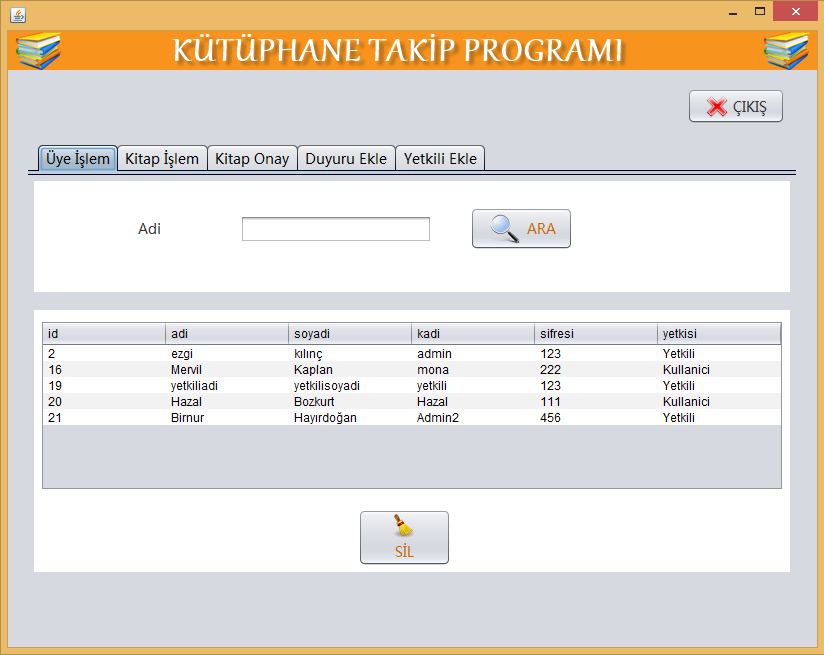
Task: Switch to the Kitap Onay tab
Action: [252, 158]
